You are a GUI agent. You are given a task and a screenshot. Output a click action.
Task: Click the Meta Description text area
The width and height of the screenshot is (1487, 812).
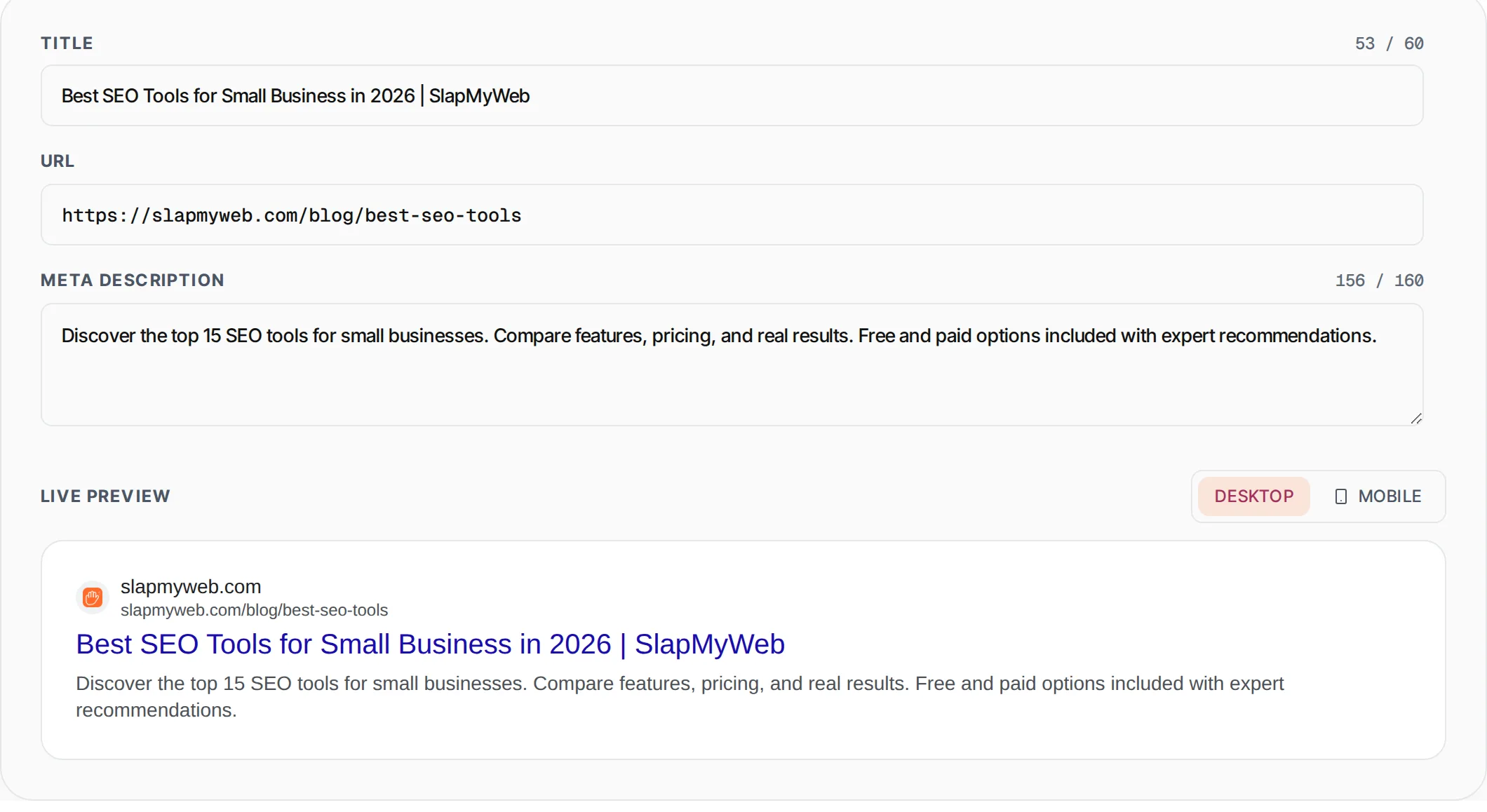coord(732,365)
